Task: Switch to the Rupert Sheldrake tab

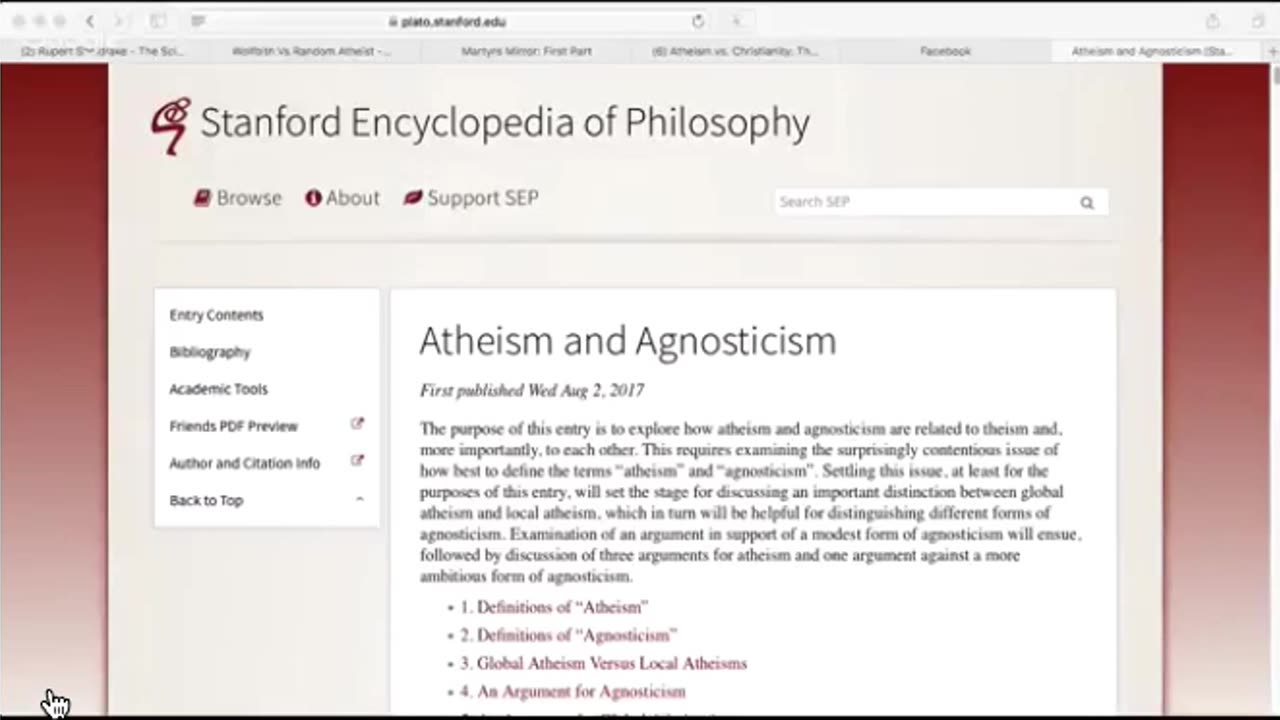Action: point(103,51)
